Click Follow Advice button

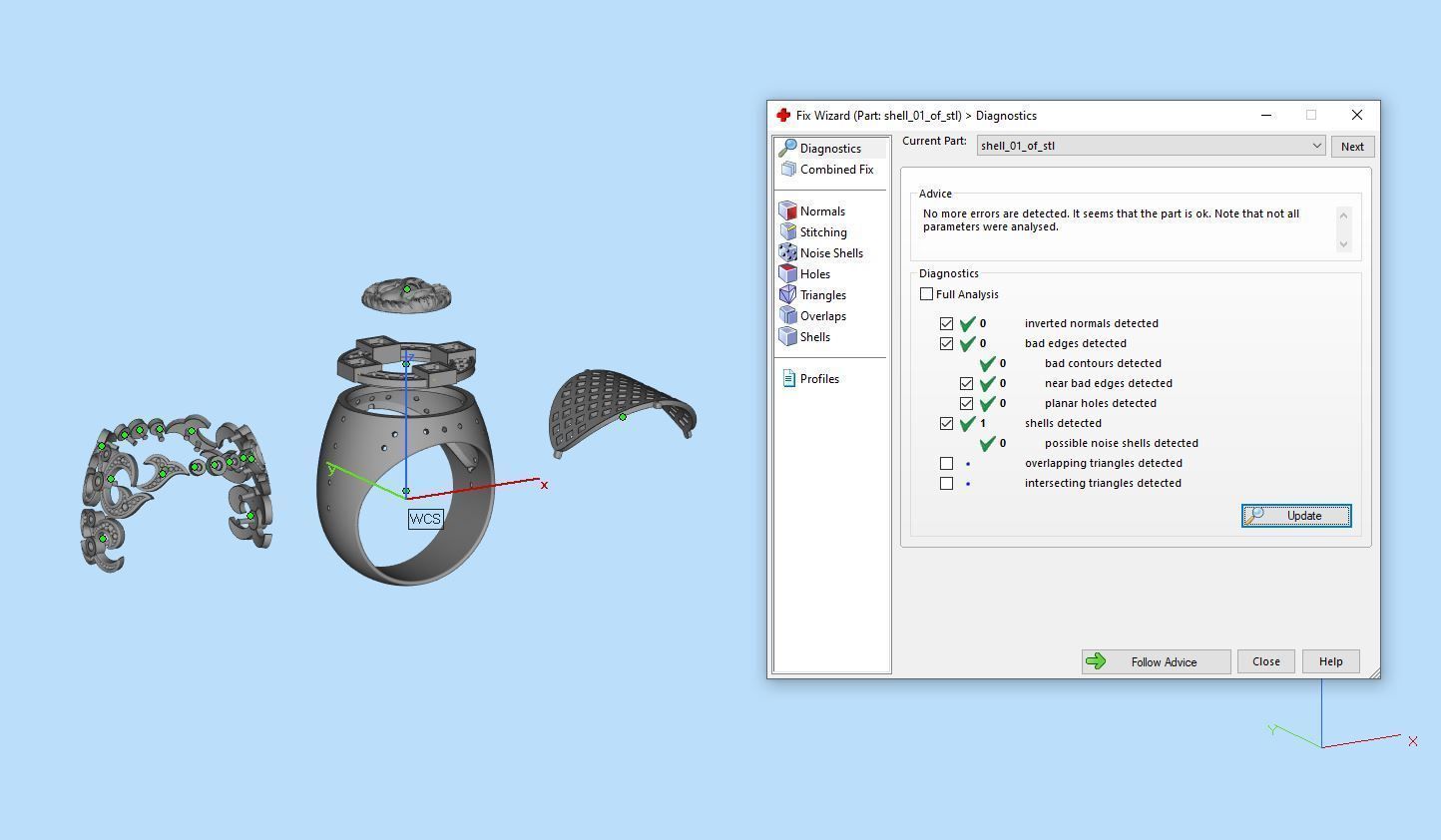pos(1156,661)
